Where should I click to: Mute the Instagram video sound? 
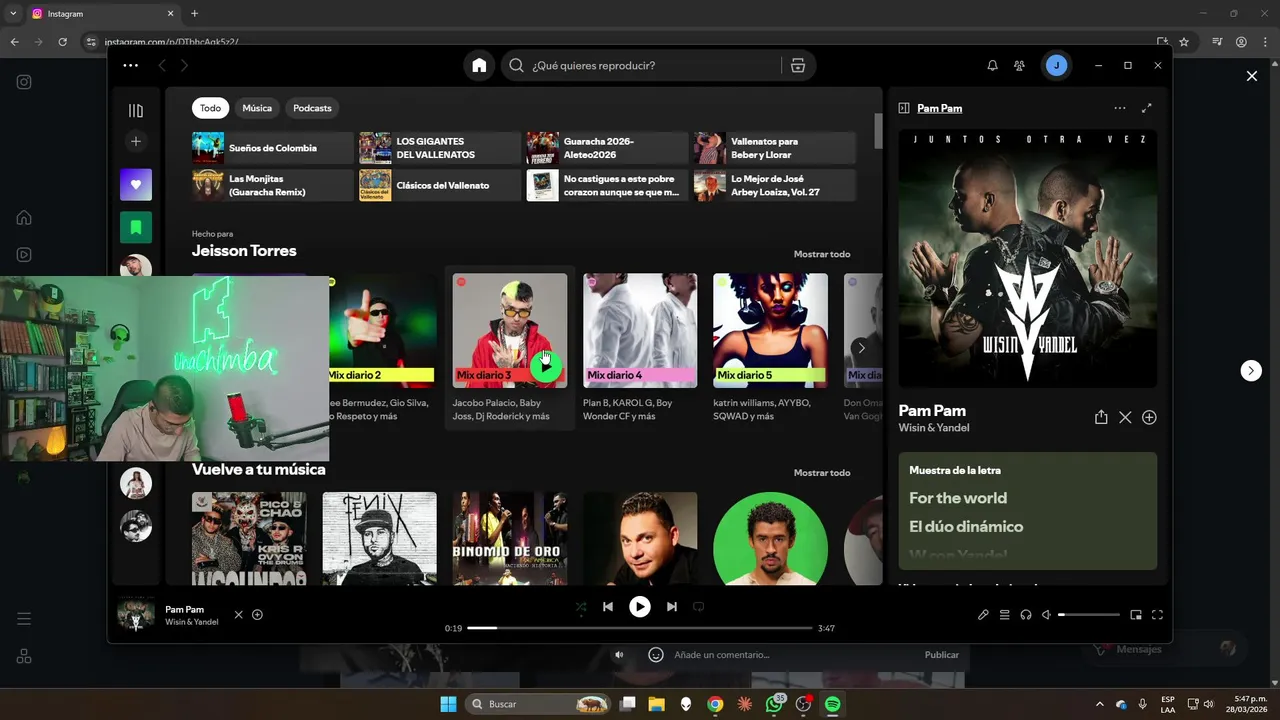619,655
